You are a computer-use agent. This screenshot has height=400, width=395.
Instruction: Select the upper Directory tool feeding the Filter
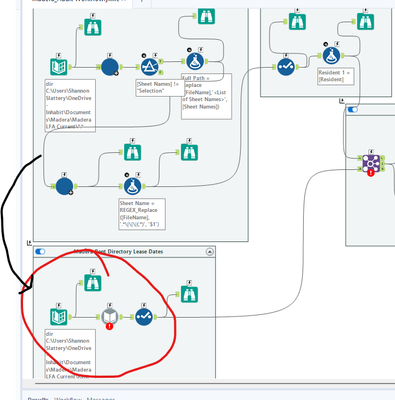59,67
